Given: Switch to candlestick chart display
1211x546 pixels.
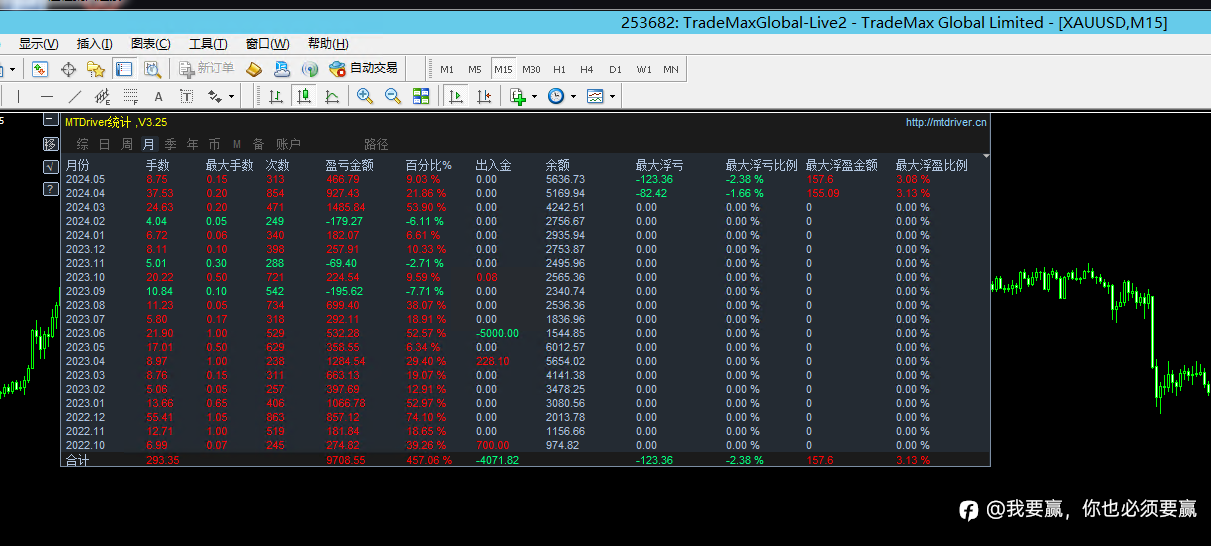Looking at the screenshot, I should (x=304, y=97).
